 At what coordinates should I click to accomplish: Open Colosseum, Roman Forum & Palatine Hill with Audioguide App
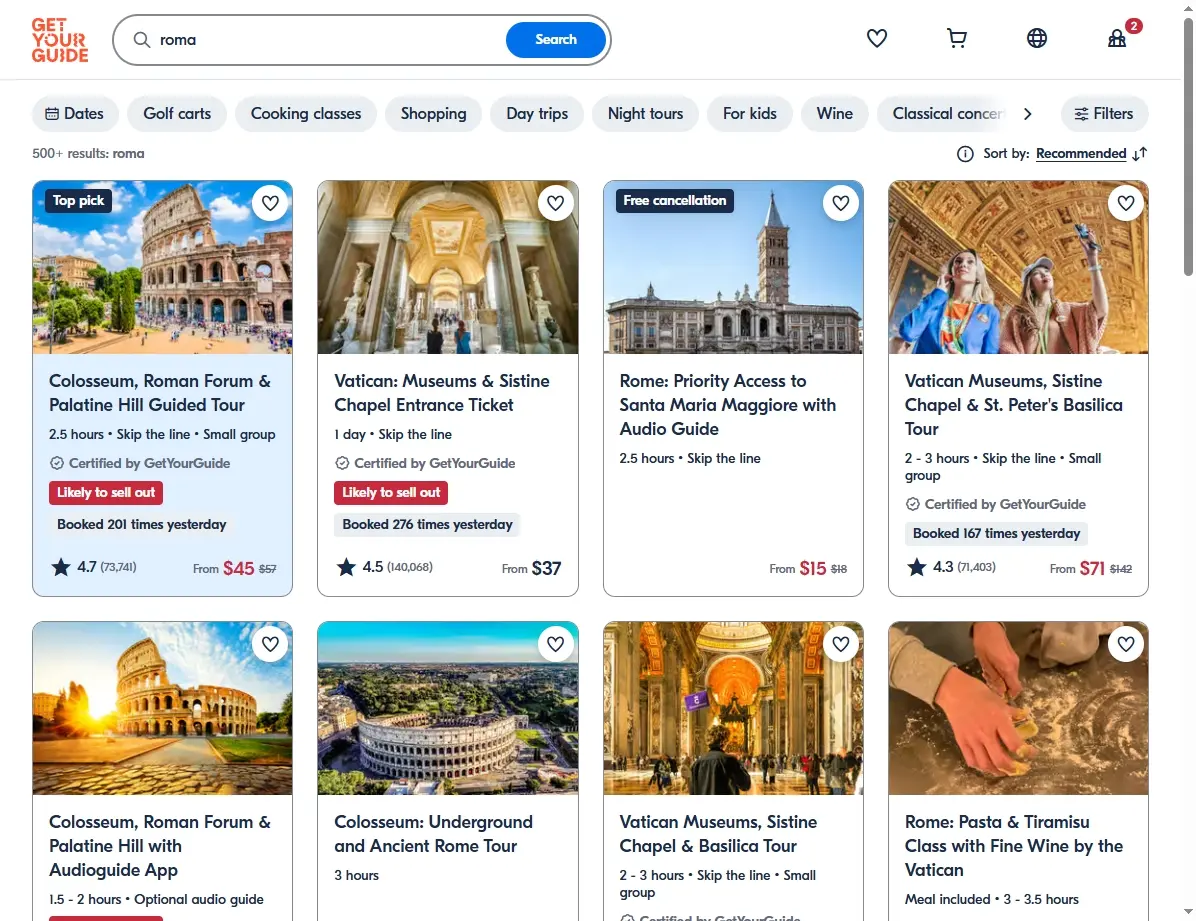159,846
